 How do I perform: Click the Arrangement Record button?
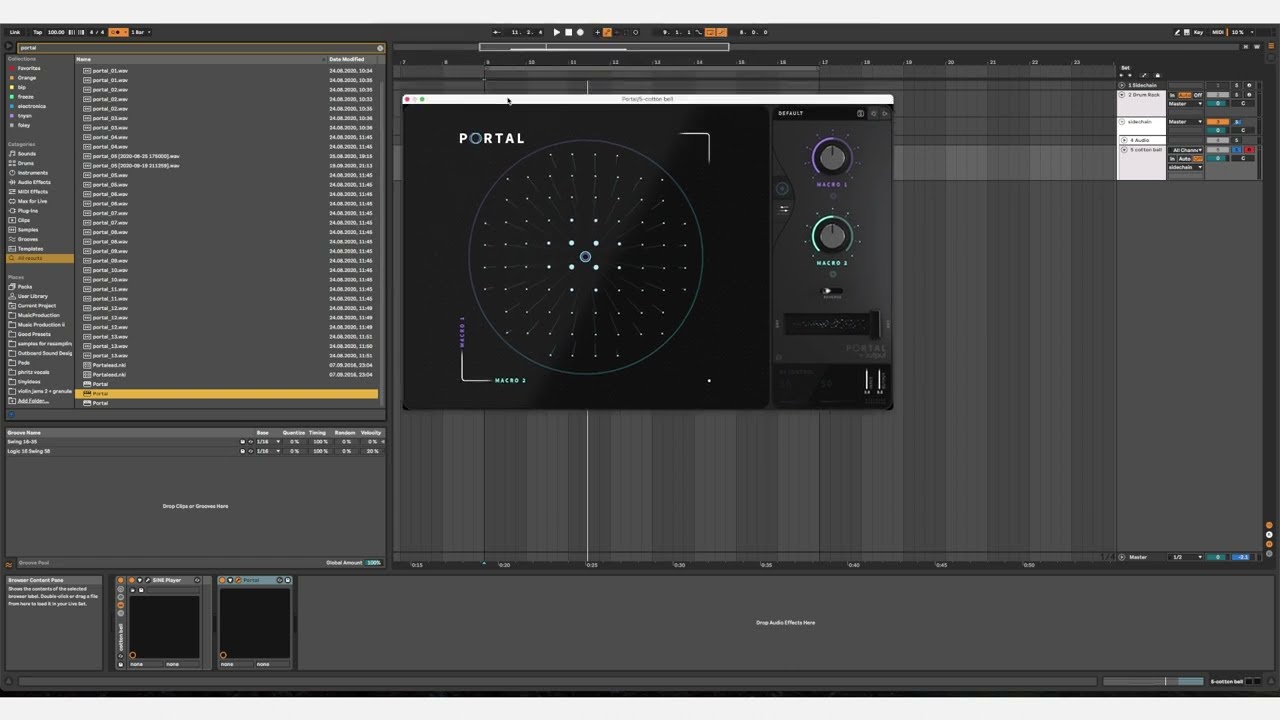click(x=580, y=32)
